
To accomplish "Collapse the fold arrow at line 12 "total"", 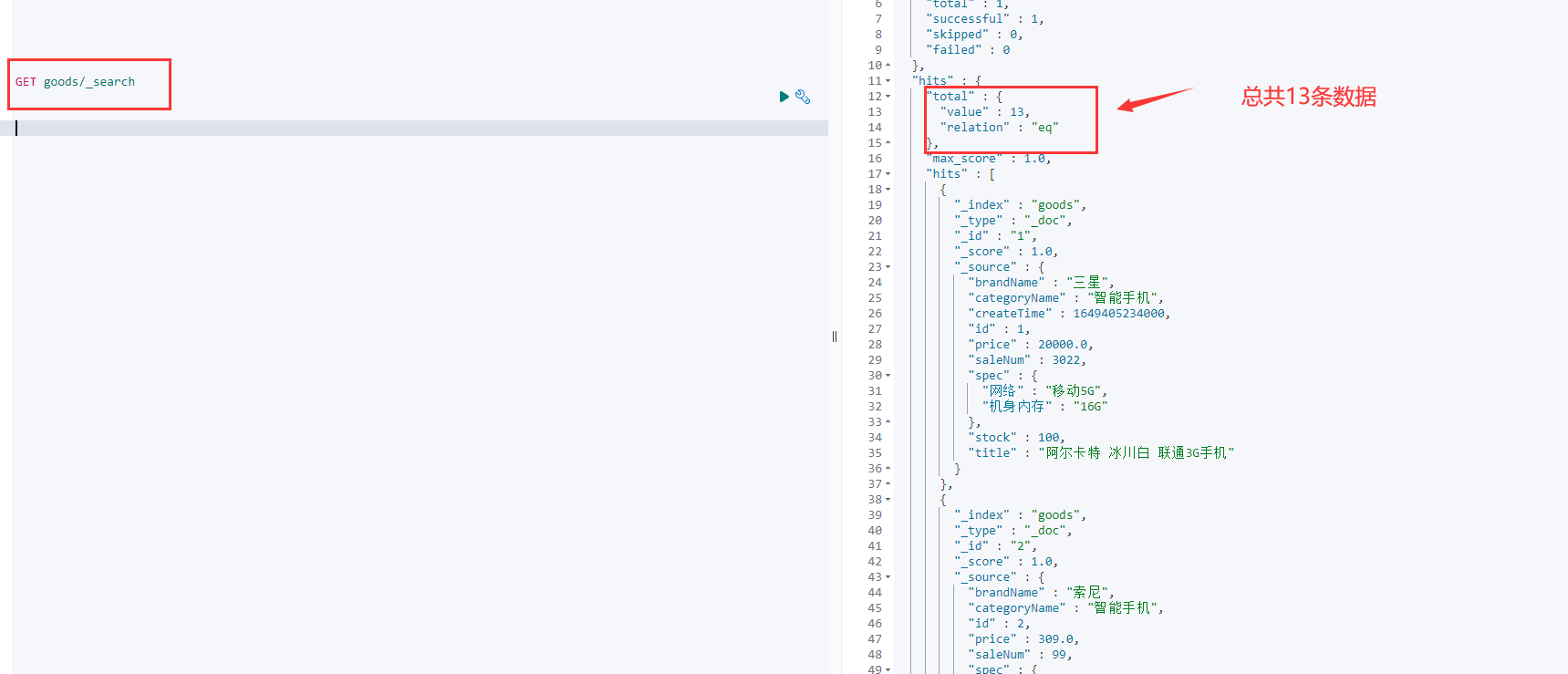I will 888,97.
